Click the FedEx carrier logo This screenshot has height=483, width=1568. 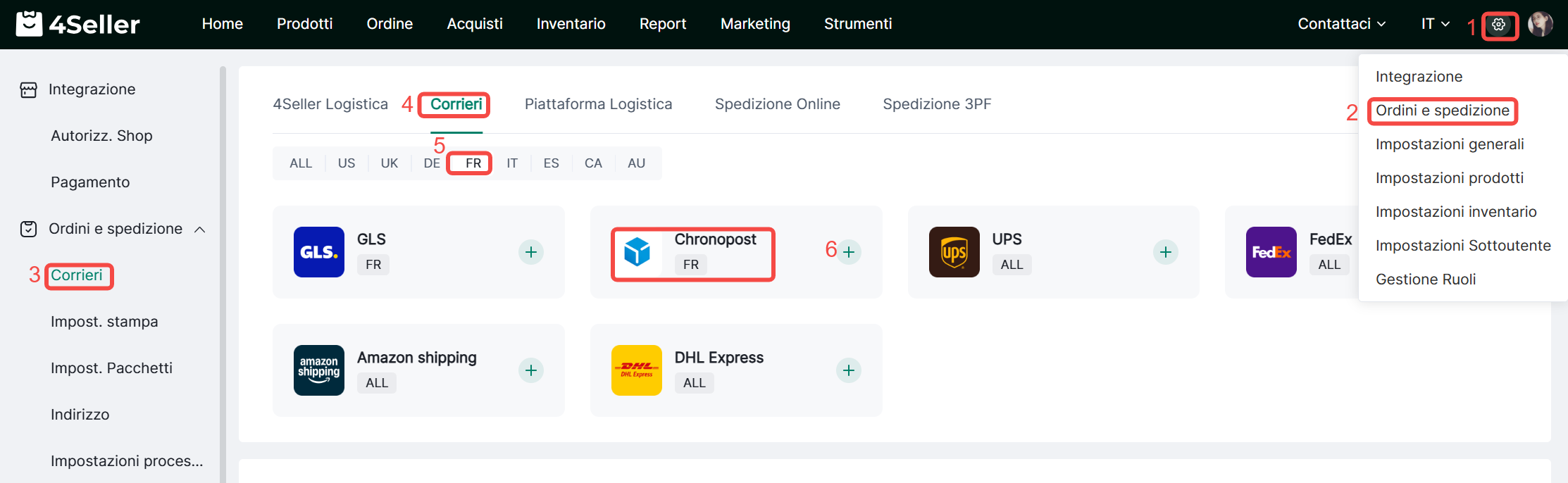pyautogui.click(x=1271, y=252)
